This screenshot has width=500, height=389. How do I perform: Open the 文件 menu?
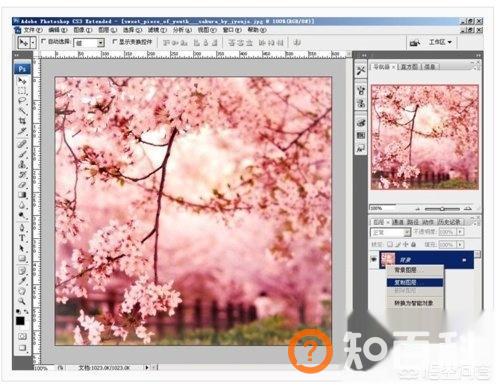click(x=33, y=30)
